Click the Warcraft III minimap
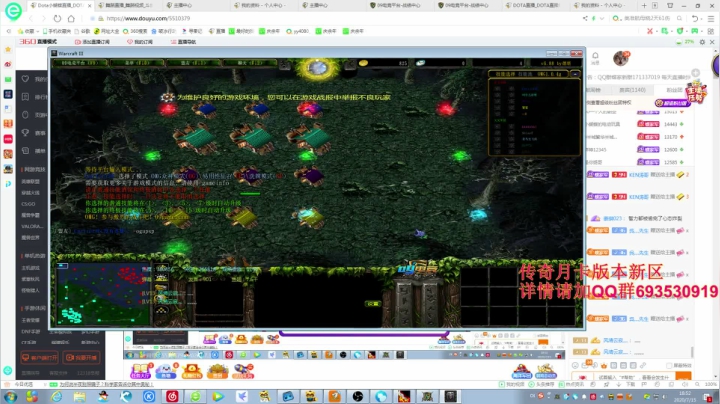720x404 pixels. click(102, 293)
